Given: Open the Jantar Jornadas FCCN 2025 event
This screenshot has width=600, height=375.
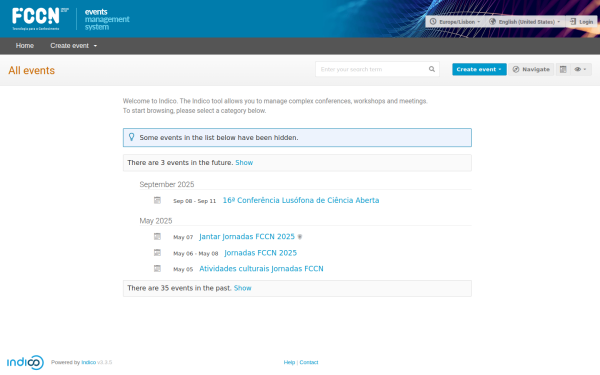Looking at the screenshot, I should click(x=247, y=236).
